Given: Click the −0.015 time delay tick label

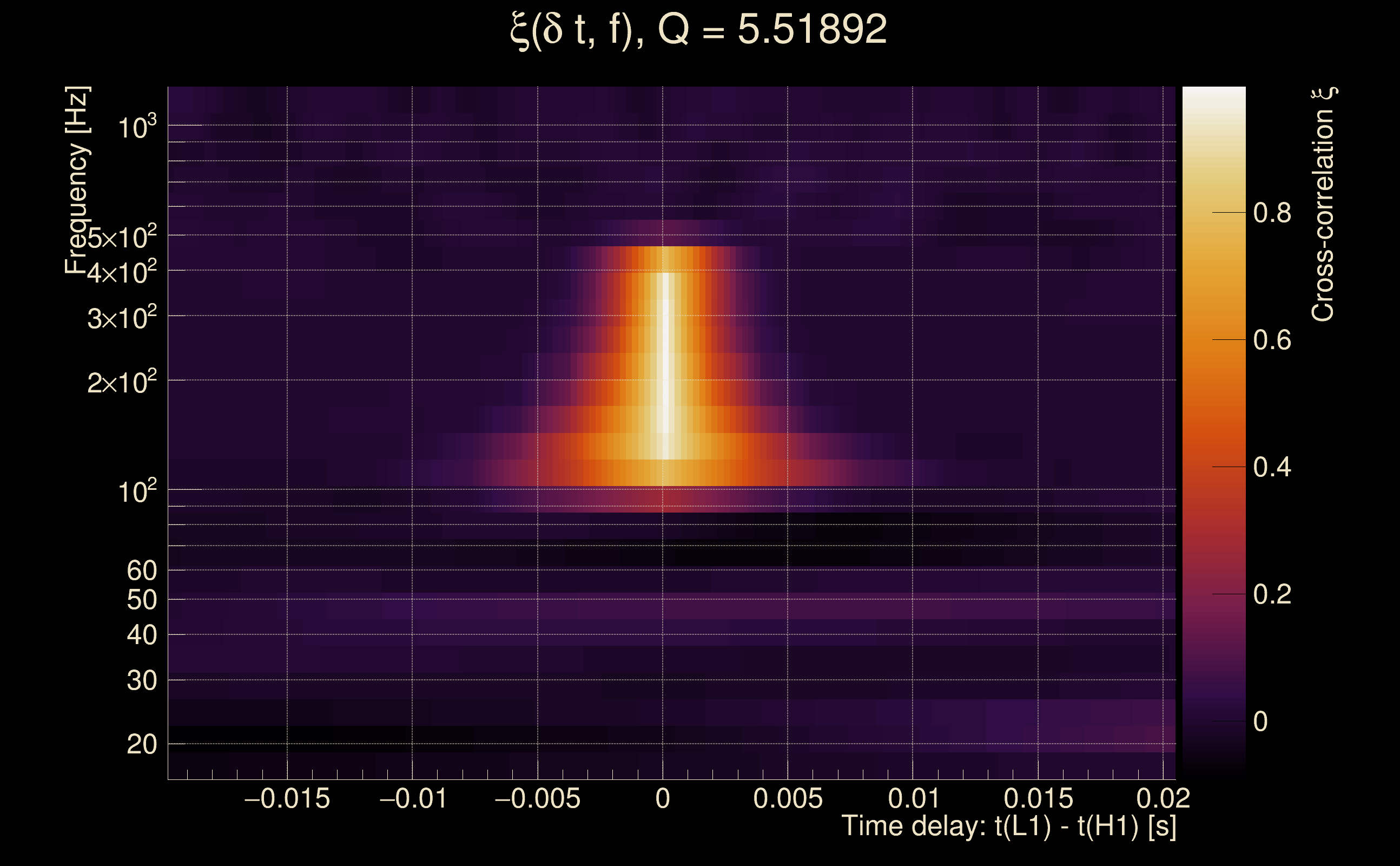Looking at the screenshot, I should [287, 798].
